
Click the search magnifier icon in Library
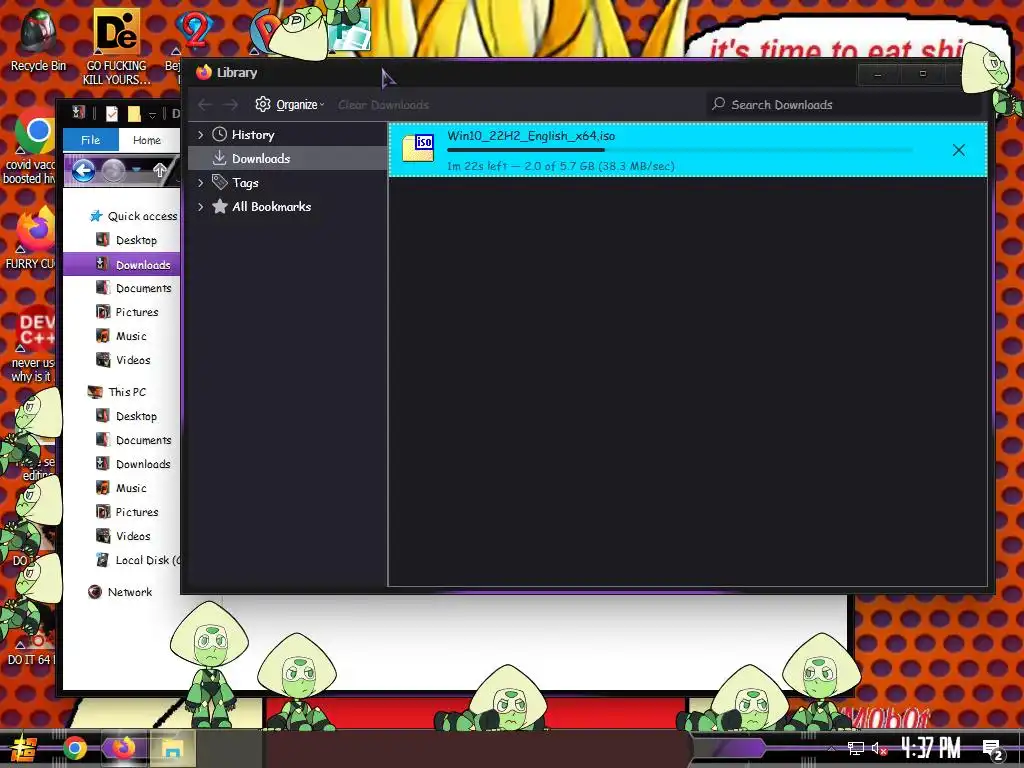718,104
